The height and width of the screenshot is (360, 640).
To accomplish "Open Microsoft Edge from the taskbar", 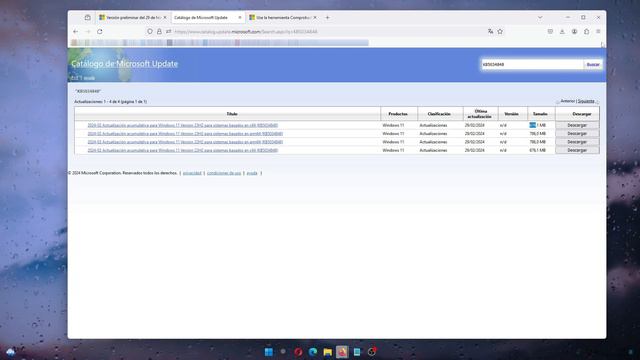I will click(x=313, y=352).
